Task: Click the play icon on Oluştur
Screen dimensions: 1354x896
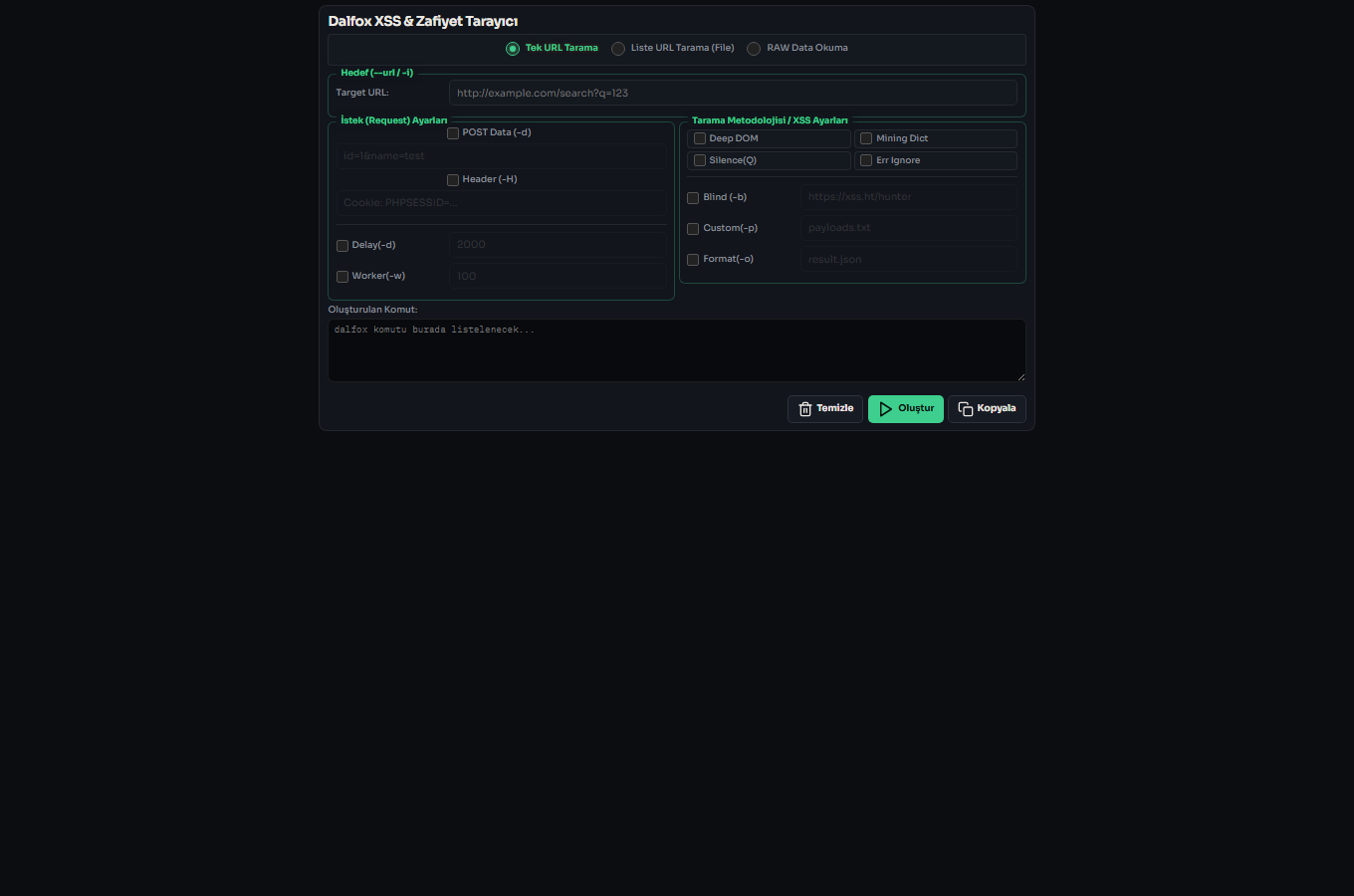Action: 886,409
